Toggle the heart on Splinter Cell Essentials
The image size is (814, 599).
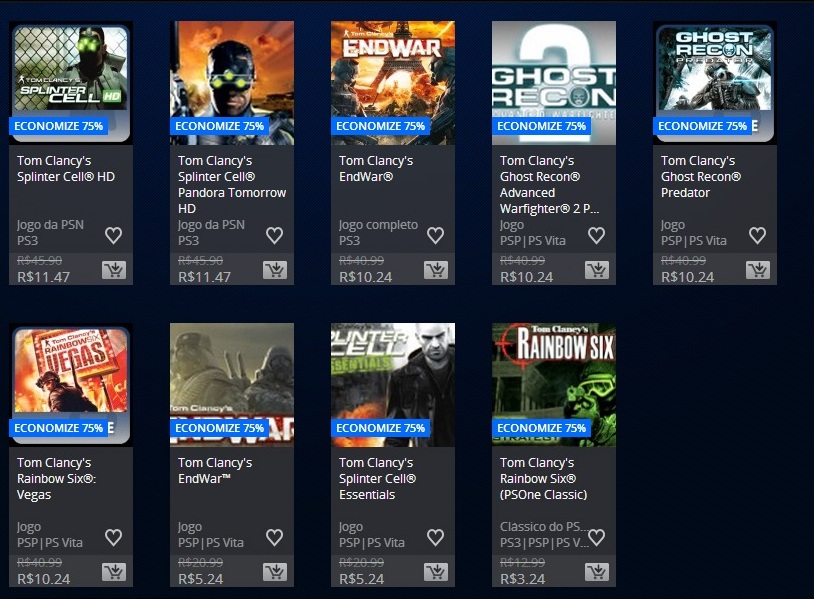pos(435,537)
